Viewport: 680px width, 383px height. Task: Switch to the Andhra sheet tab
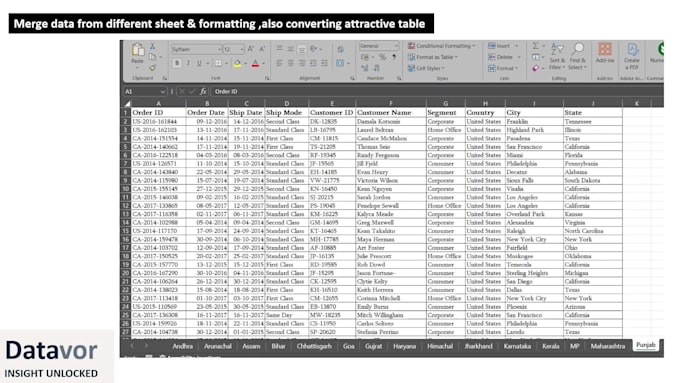(183, 346)
